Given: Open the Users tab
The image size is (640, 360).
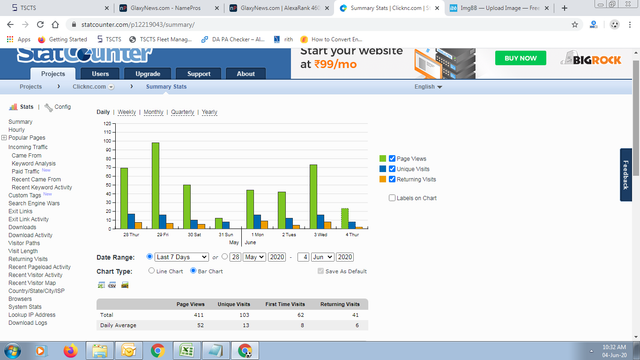Looking at the screenshot, I should (100, 73).
